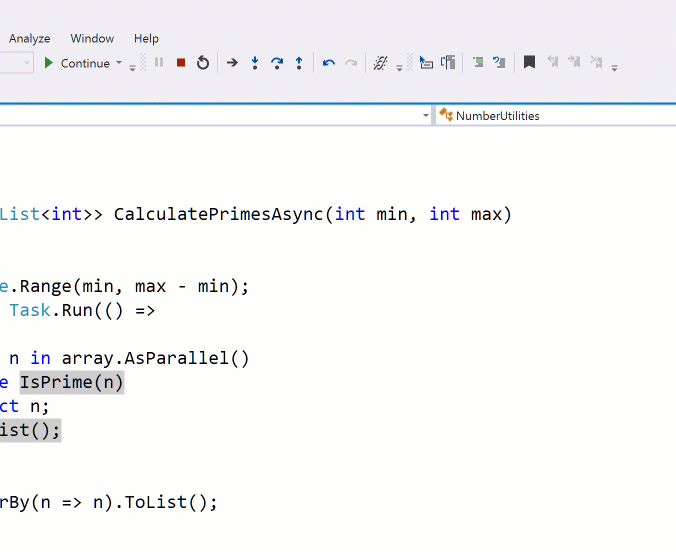Viewport: 676px width, 552px height.
Task: Expand the combo box left of Continue
Action: coord(27,63)
